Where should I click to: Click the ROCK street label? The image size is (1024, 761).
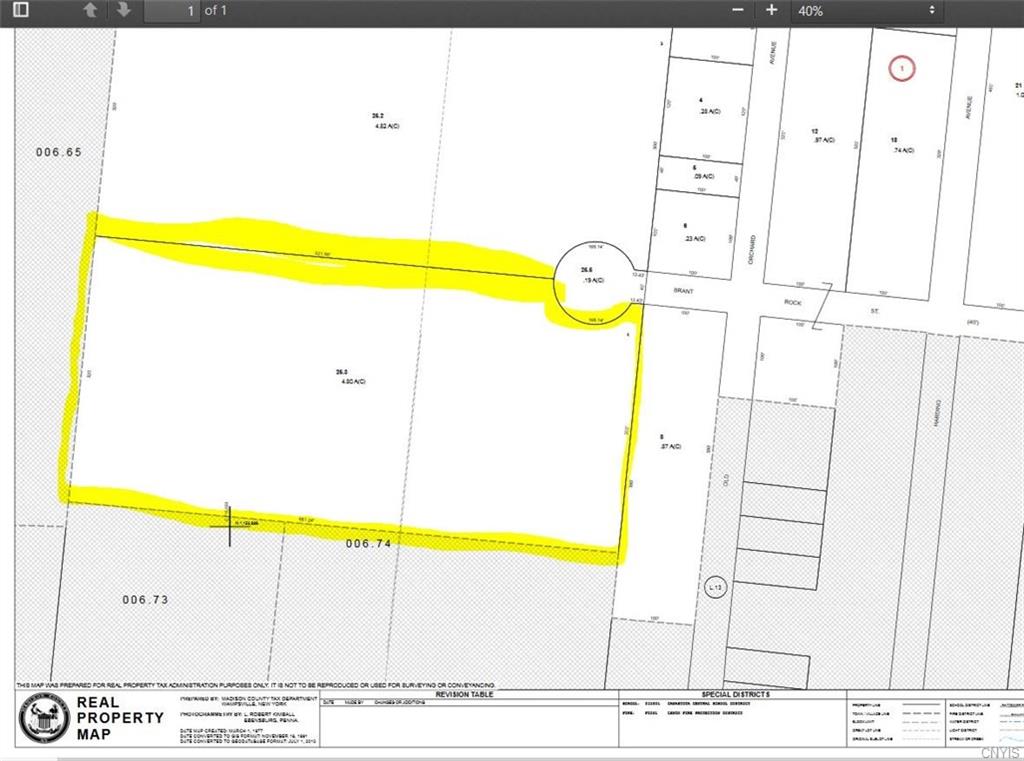[793, 302]
